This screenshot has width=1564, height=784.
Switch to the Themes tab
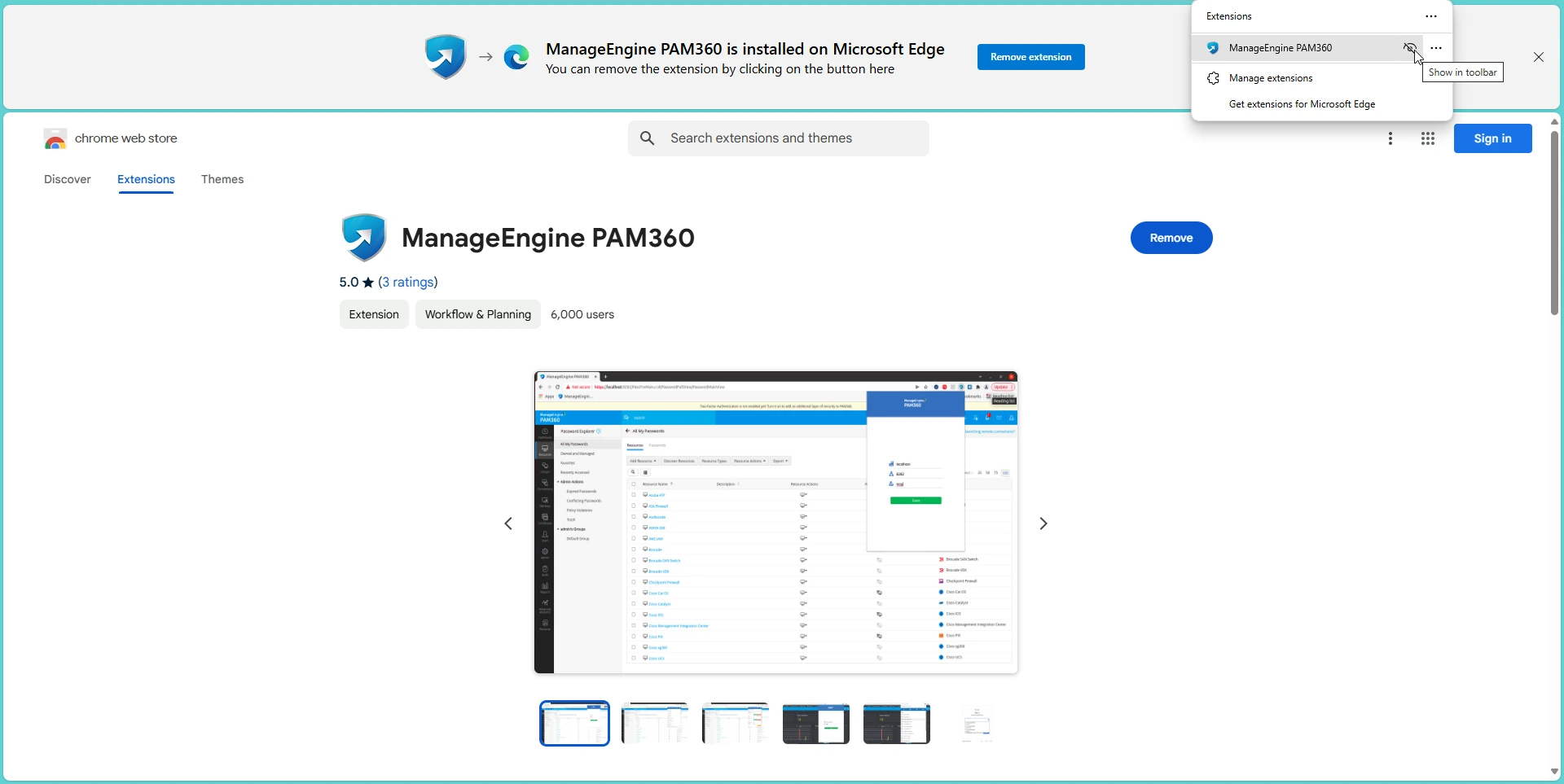(222, 179)
